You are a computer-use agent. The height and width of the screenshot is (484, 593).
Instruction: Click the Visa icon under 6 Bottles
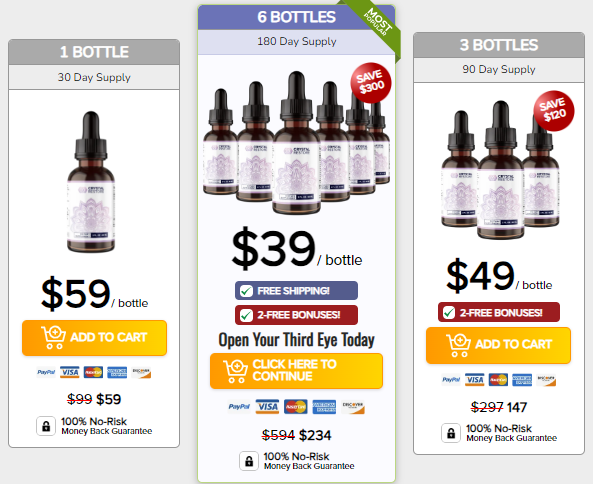(x=267, y=407)
